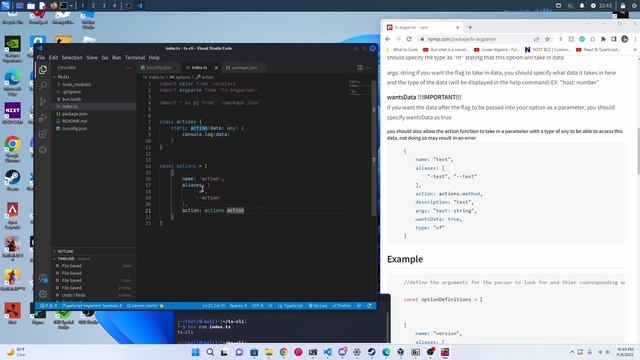640x360 pixels.
Task: Open .gitignore in the file explorer
Action: pos(72,92)
